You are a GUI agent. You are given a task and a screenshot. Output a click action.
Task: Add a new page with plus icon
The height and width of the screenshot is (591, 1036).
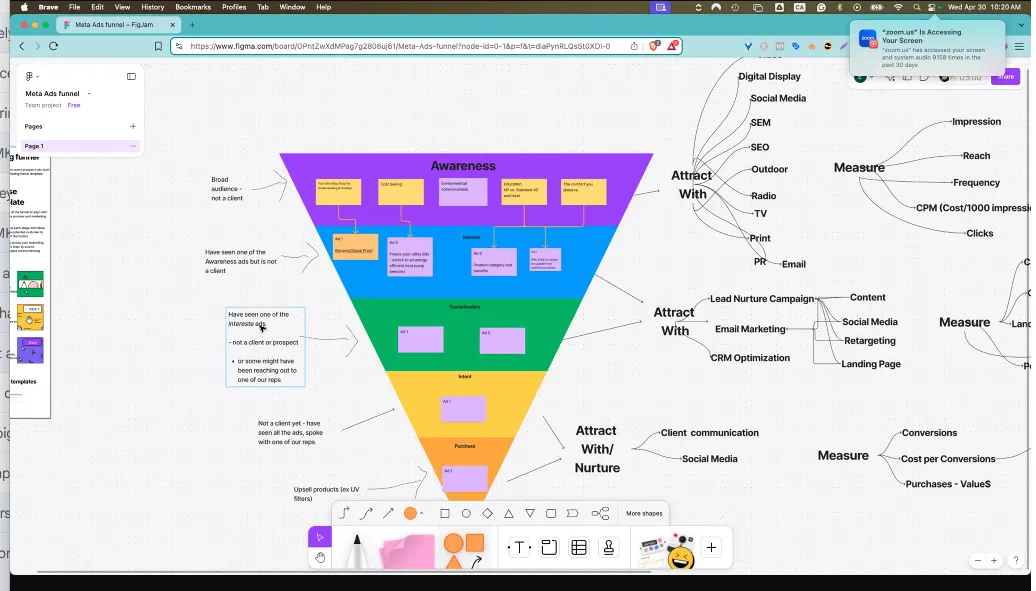coord(133,126)
